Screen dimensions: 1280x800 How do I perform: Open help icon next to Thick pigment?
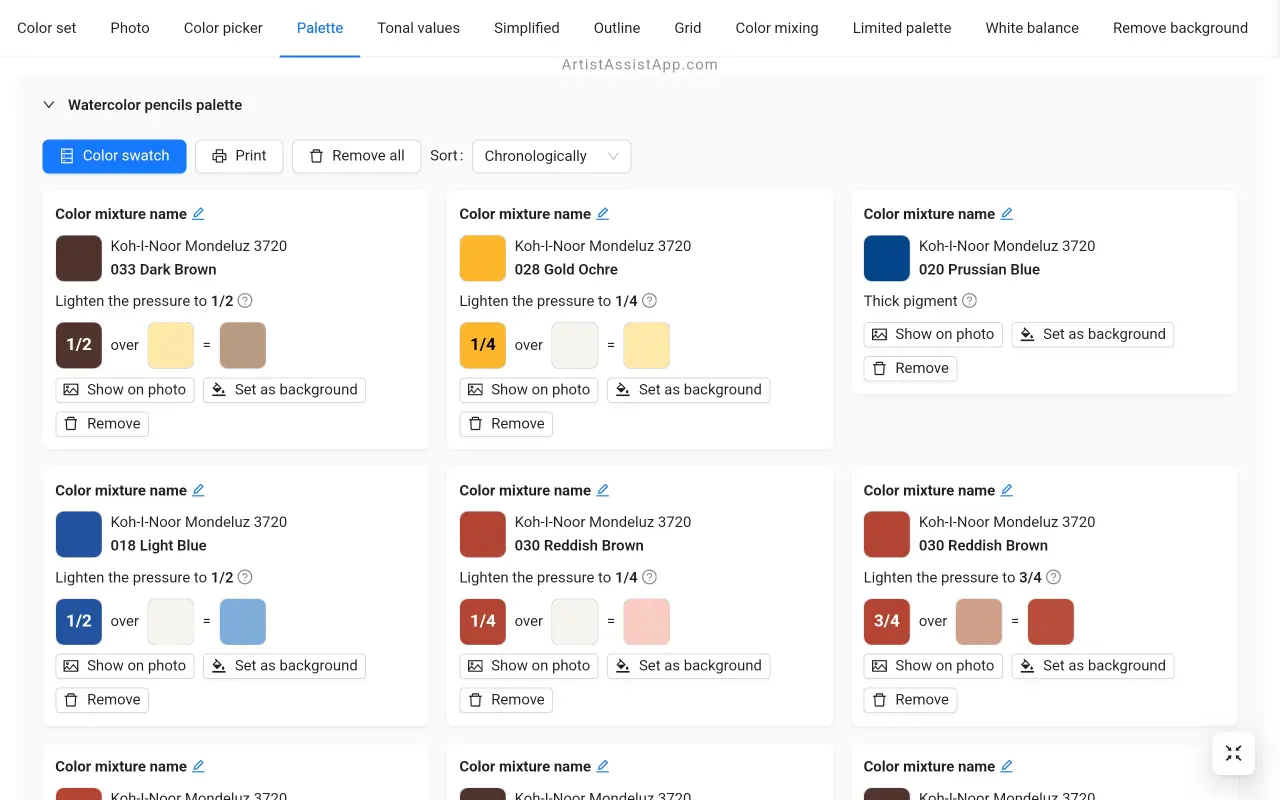pyautogui.click(x=969, y=301)
